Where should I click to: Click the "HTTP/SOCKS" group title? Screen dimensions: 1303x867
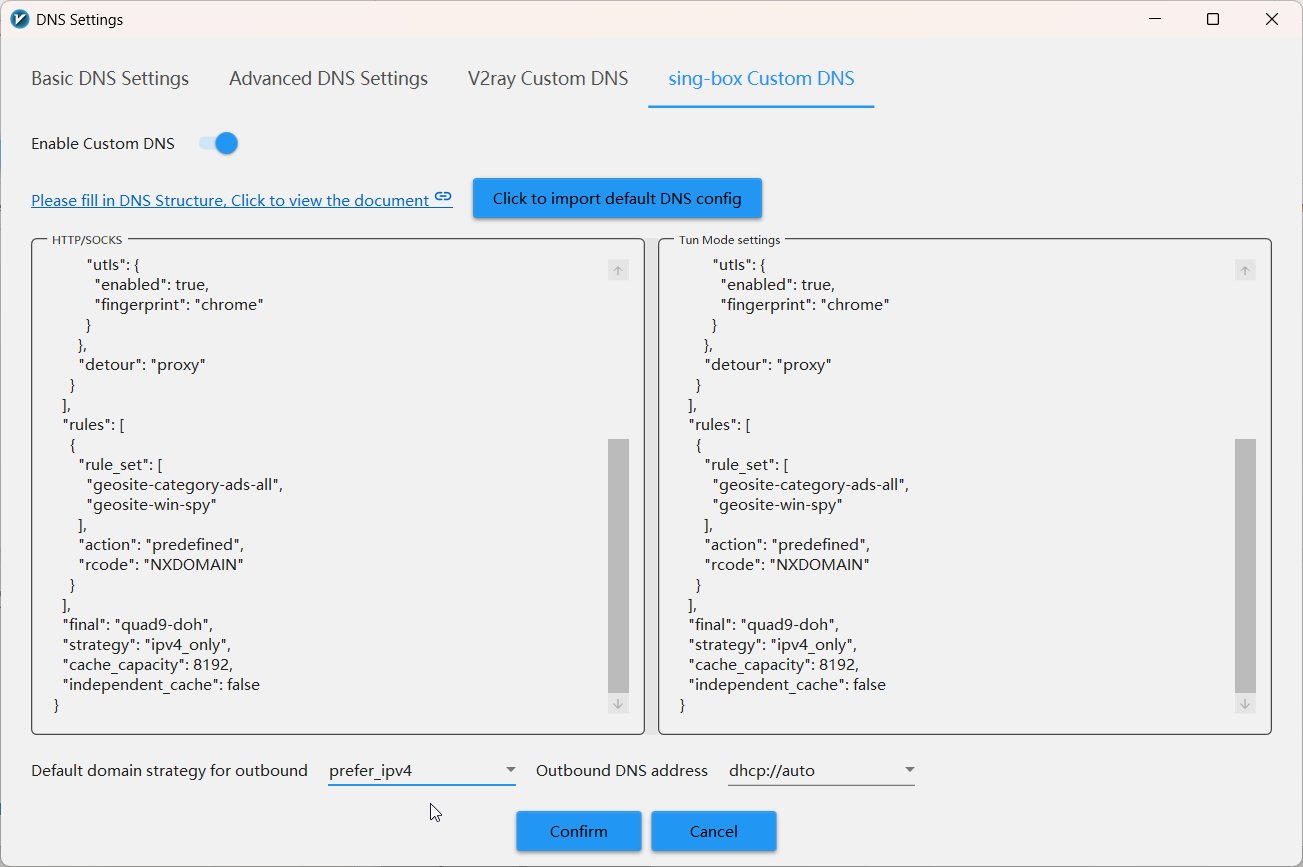tap(87, 240)
